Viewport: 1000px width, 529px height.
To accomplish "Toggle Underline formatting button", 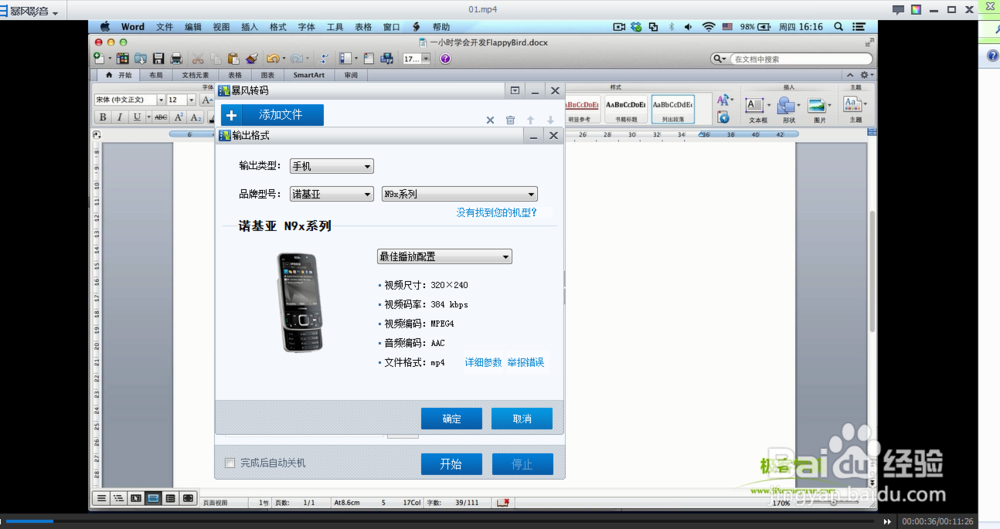I will (136, 117).
